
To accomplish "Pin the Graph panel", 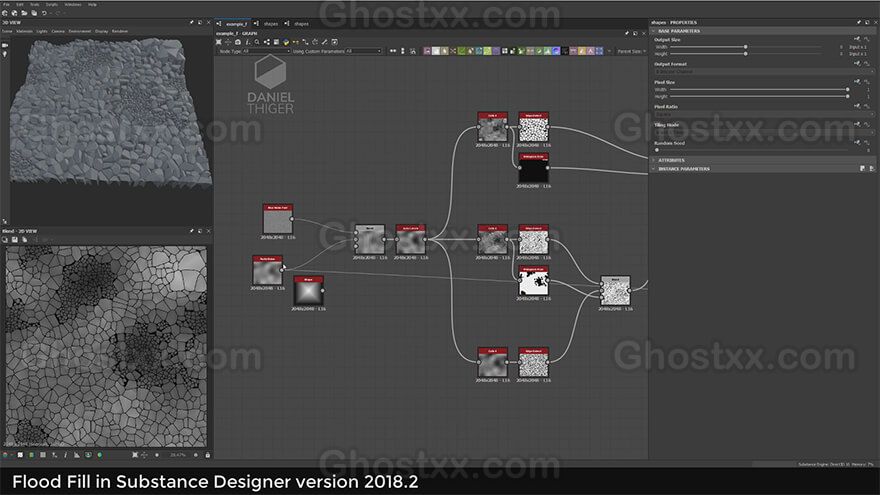I will [627, 34].
